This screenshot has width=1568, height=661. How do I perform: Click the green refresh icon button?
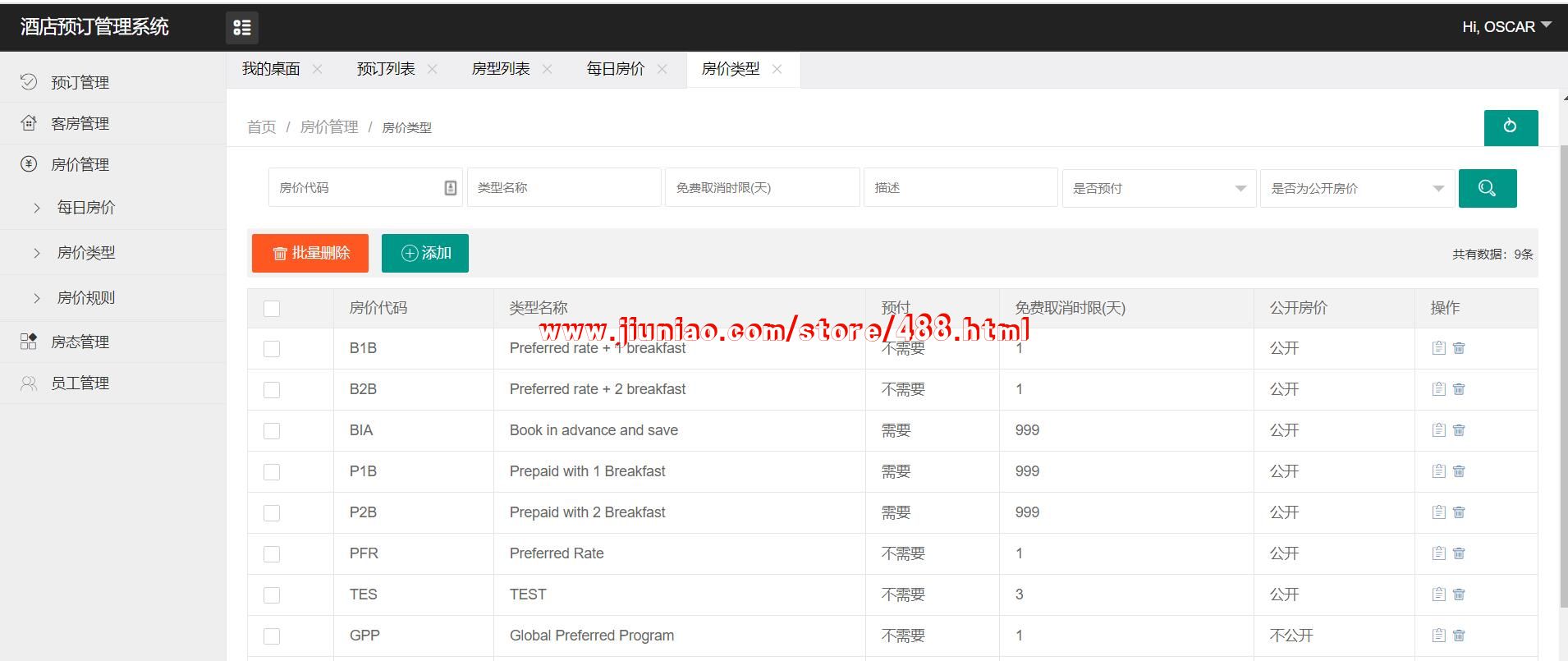[1510, 127]
